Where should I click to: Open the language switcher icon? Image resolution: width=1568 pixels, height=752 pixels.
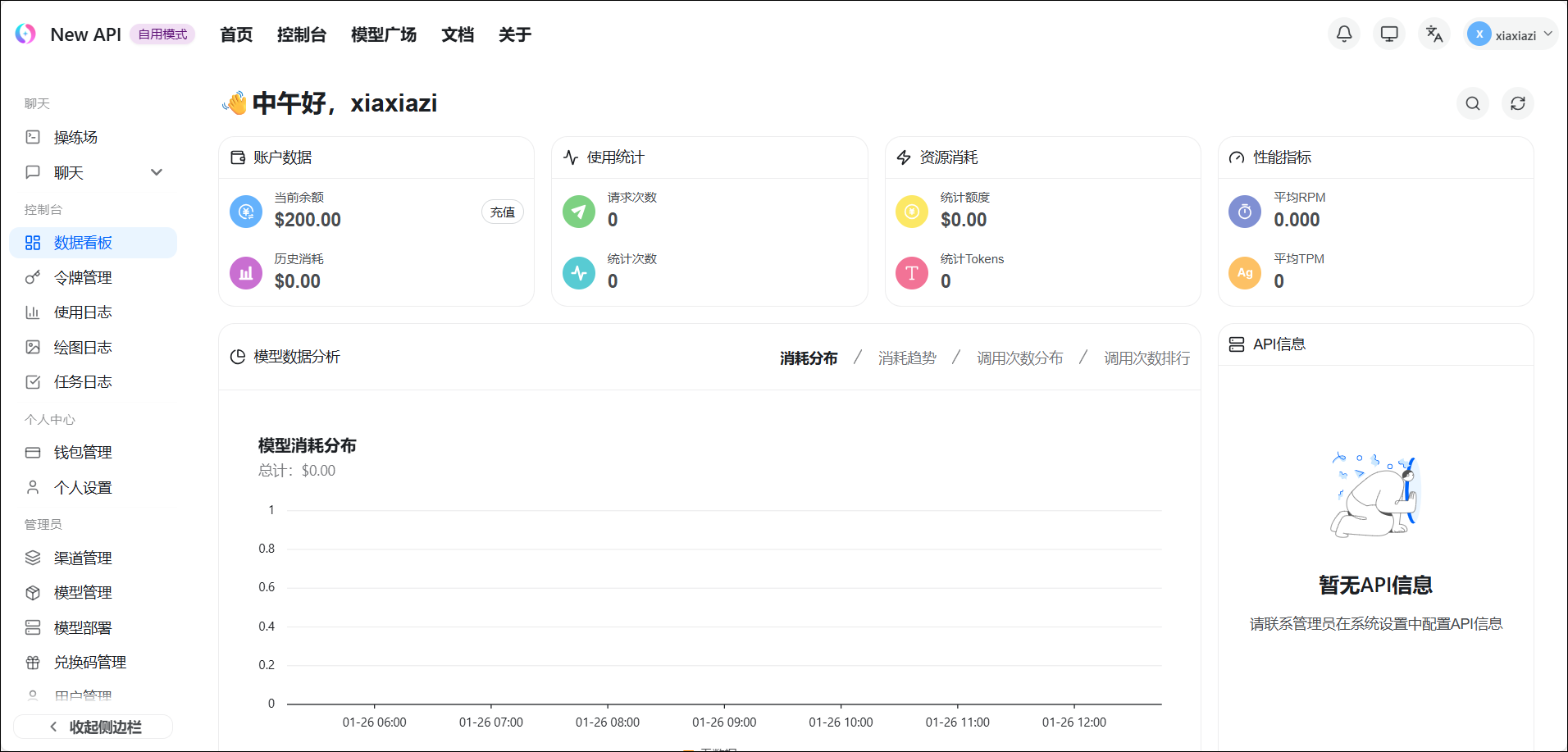coord(1434,34)
